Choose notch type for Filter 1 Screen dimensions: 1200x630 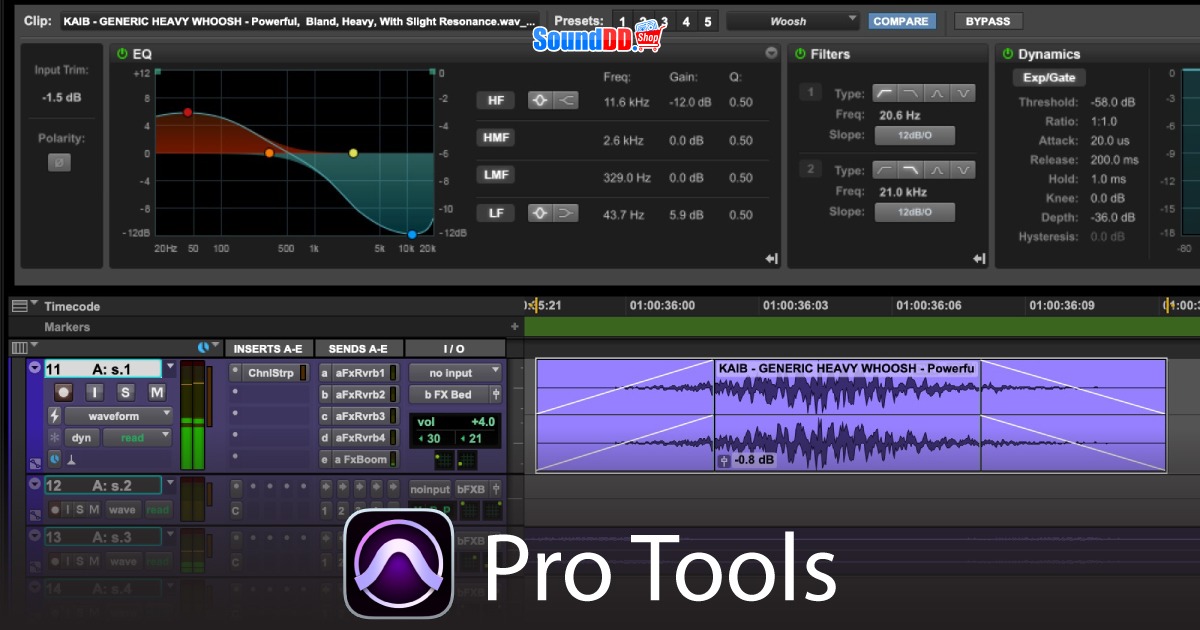[x=962, y=93]
